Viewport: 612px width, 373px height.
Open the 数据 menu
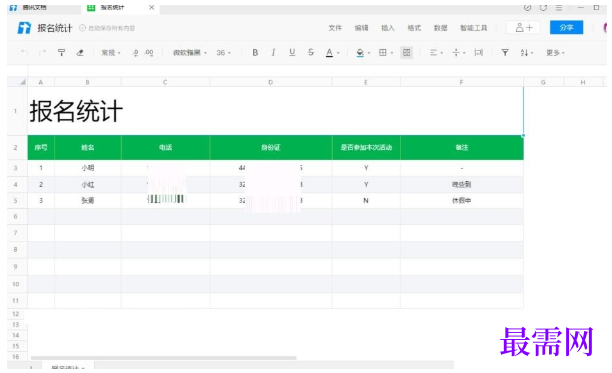(440, 28)
